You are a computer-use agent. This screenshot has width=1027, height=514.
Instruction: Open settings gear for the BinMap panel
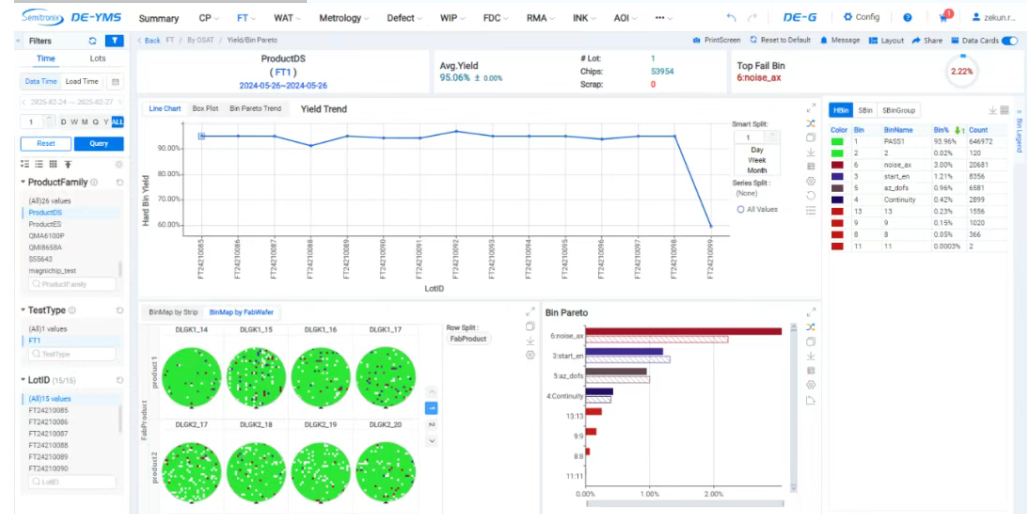point(531,355)
